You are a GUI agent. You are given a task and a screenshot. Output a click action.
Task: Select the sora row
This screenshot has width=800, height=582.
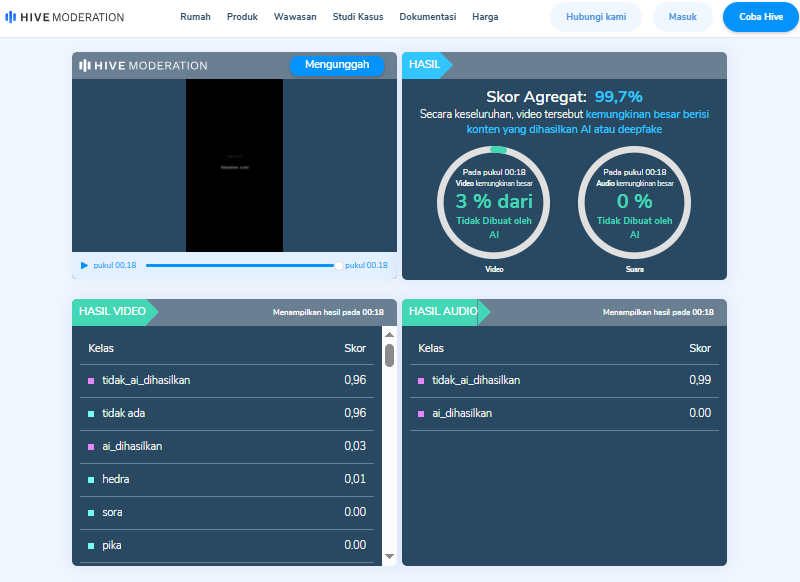point(227,513)
